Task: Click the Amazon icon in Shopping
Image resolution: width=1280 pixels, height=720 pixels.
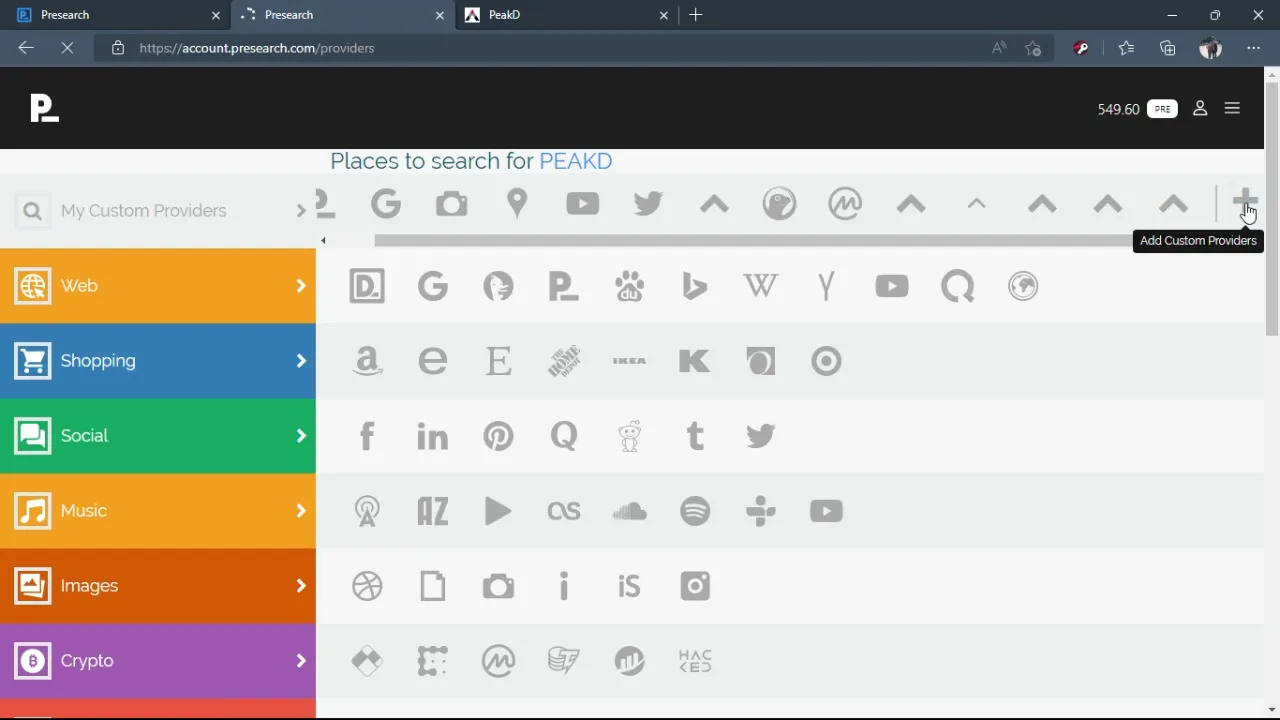Action: (367, 361)
